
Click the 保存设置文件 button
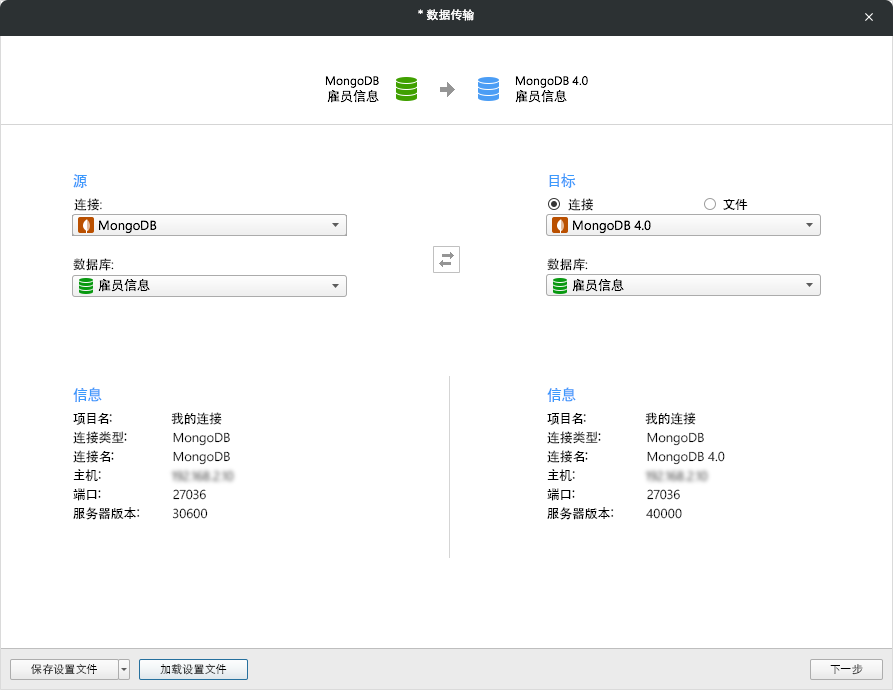64,670
